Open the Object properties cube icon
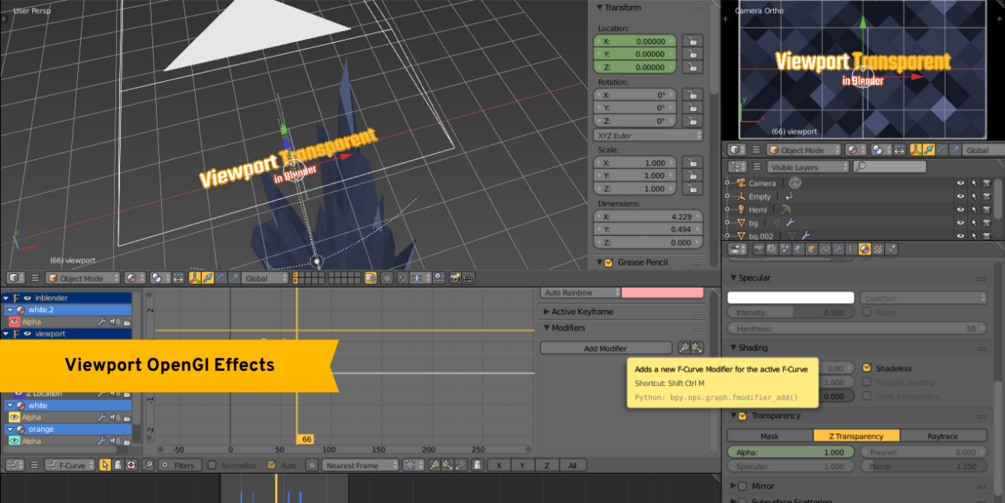The image size is (1005, 503). click(x=811, y=249)
